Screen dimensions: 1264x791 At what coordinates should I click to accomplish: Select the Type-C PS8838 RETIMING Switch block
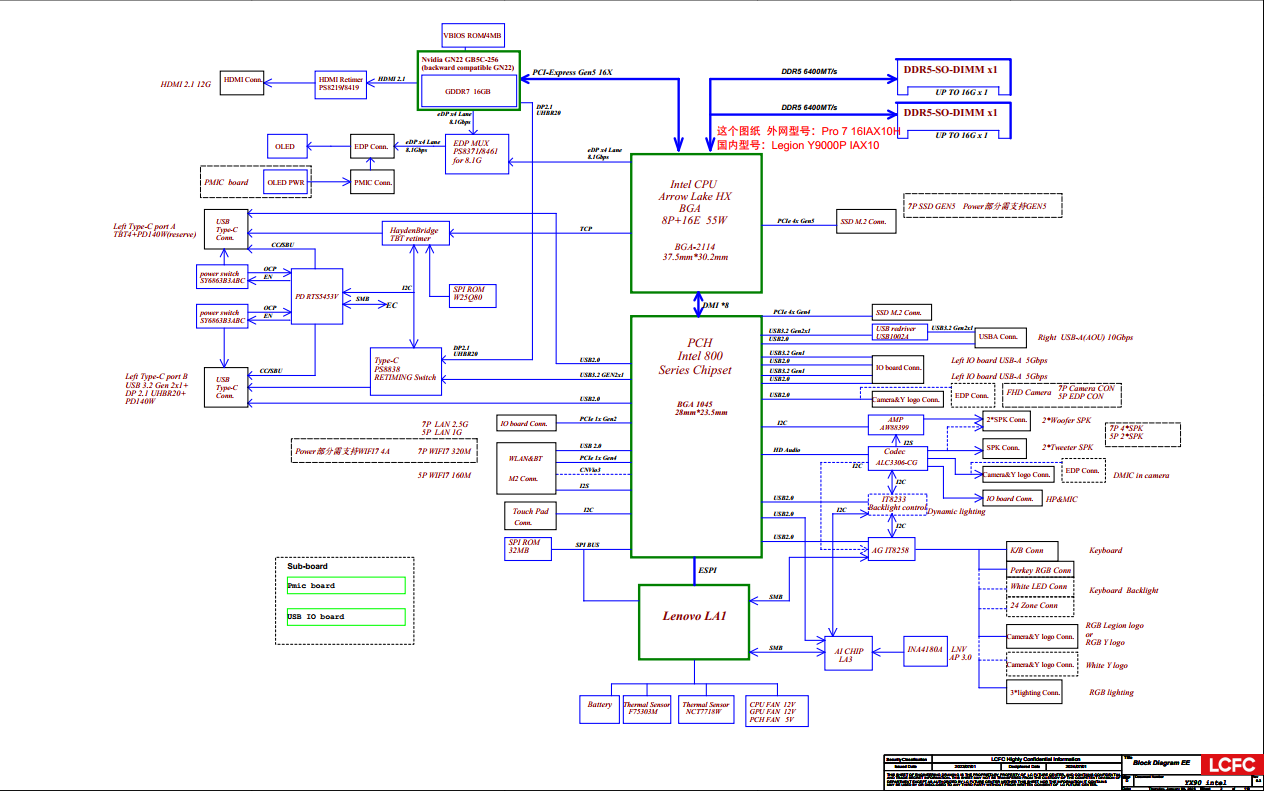pyautogui.click(x=404, y=369)
